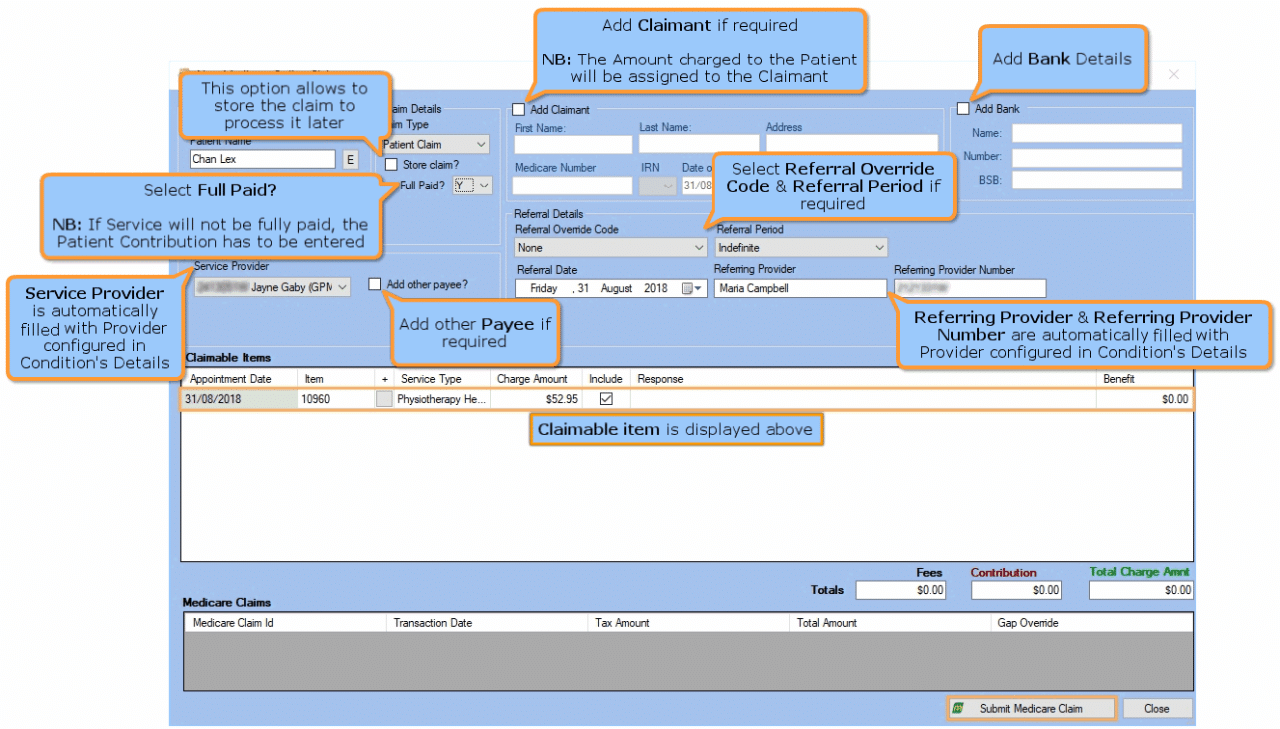Click the Total Charge Amnt field
This screenshot has height=729, width=1280.
click(x=1141, y=590)
